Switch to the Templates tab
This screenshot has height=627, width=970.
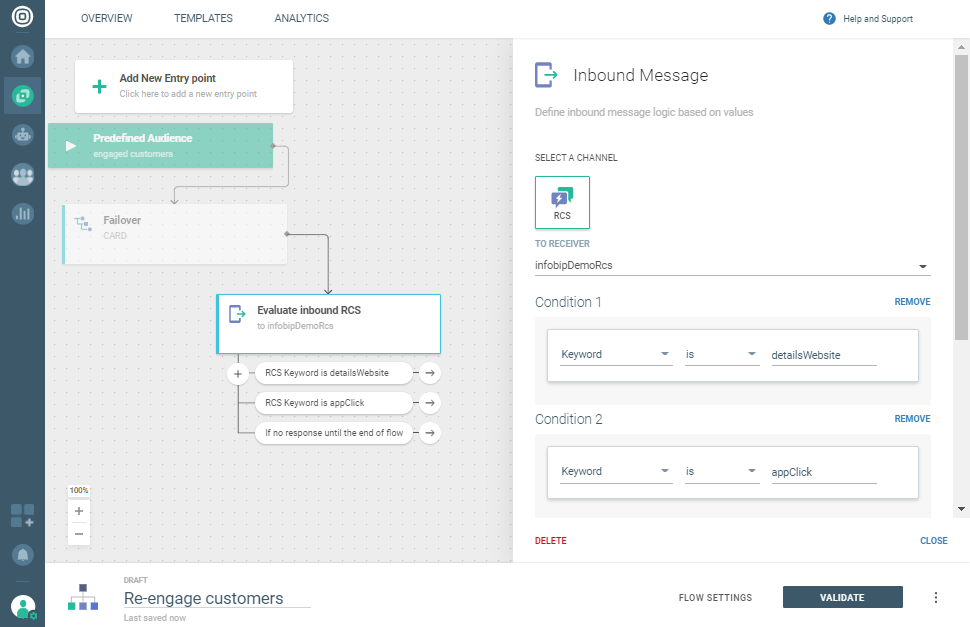click(203, 19)
